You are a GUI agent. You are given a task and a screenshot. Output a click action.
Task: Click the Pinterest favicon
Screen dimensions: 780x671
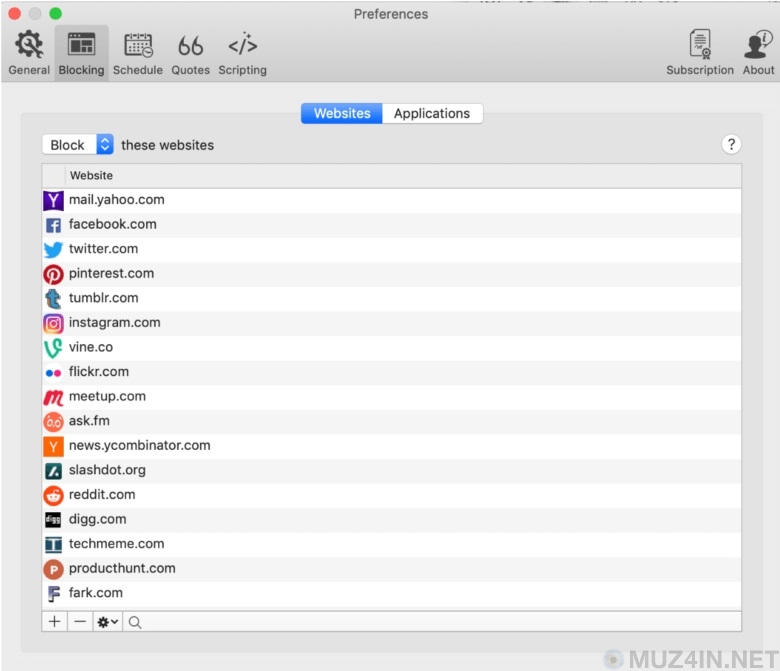coord(53,274)
